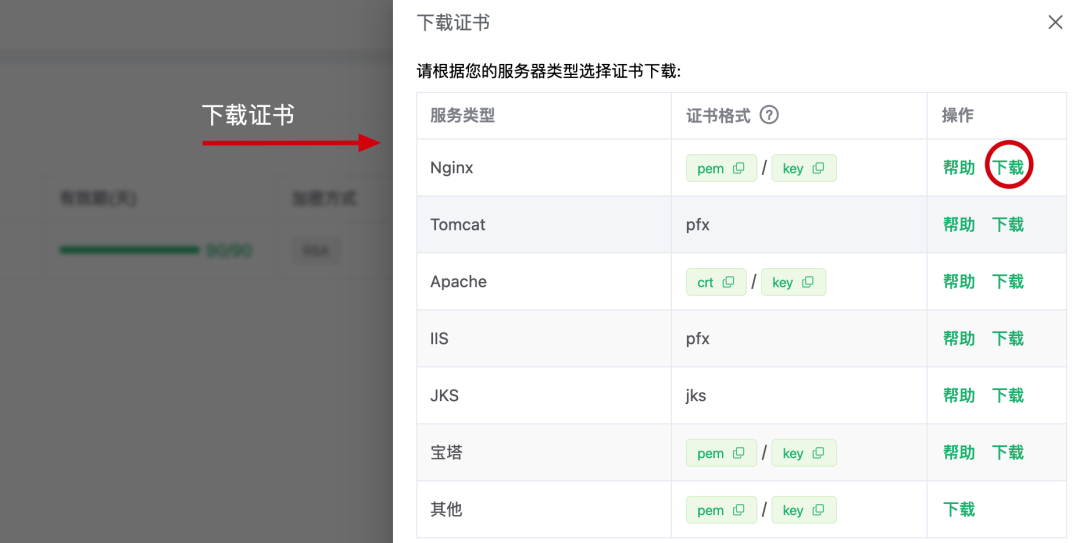Screen dimensions: 1080x543
Task: Download the Tomcat certificate via 下载
Action: tap(1008, 225)
